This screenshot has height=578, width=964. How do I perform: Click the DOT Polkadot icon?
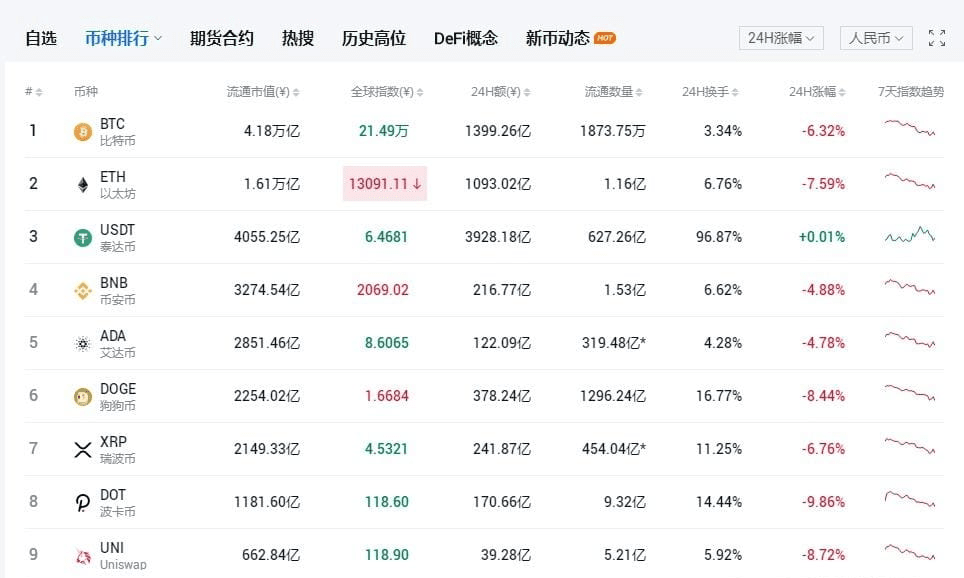coord(83,502)
